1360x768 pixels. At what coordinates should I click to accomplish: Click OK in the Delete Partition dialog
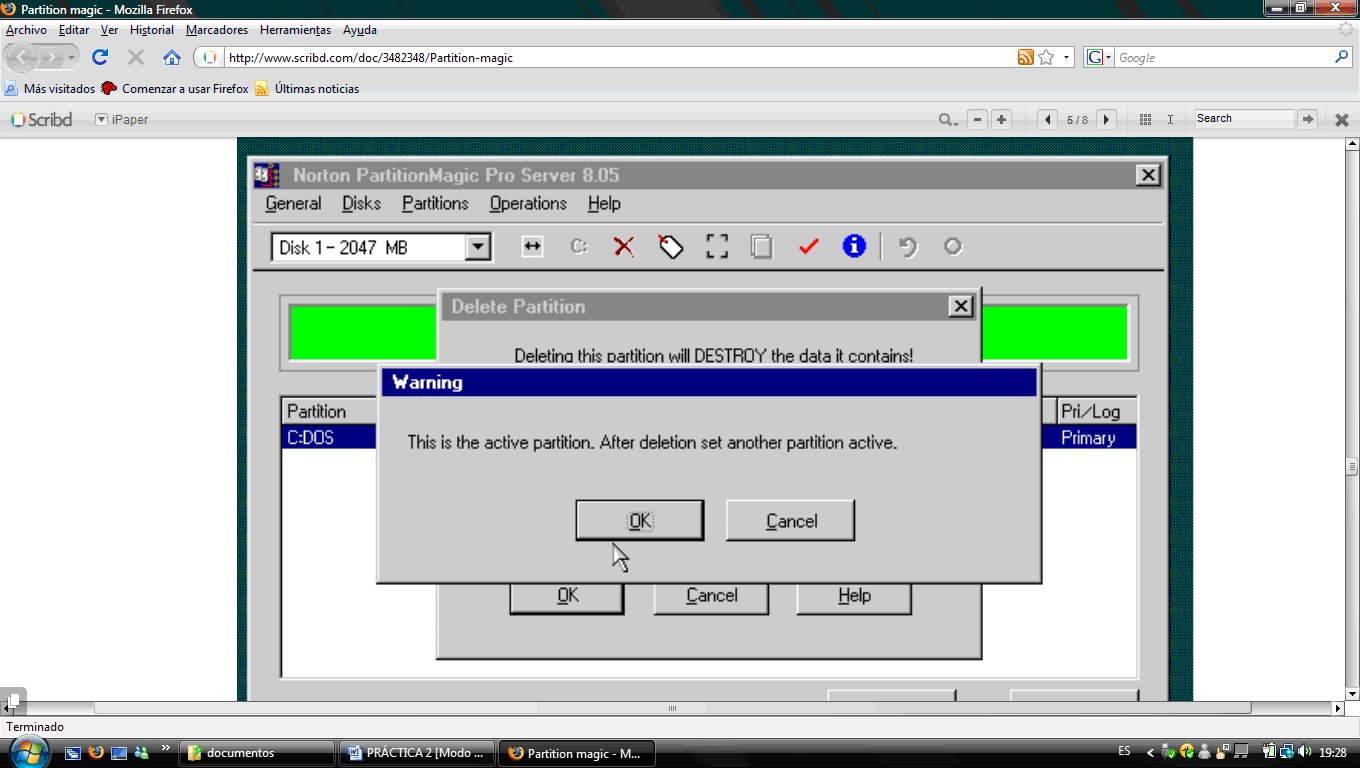567,596
